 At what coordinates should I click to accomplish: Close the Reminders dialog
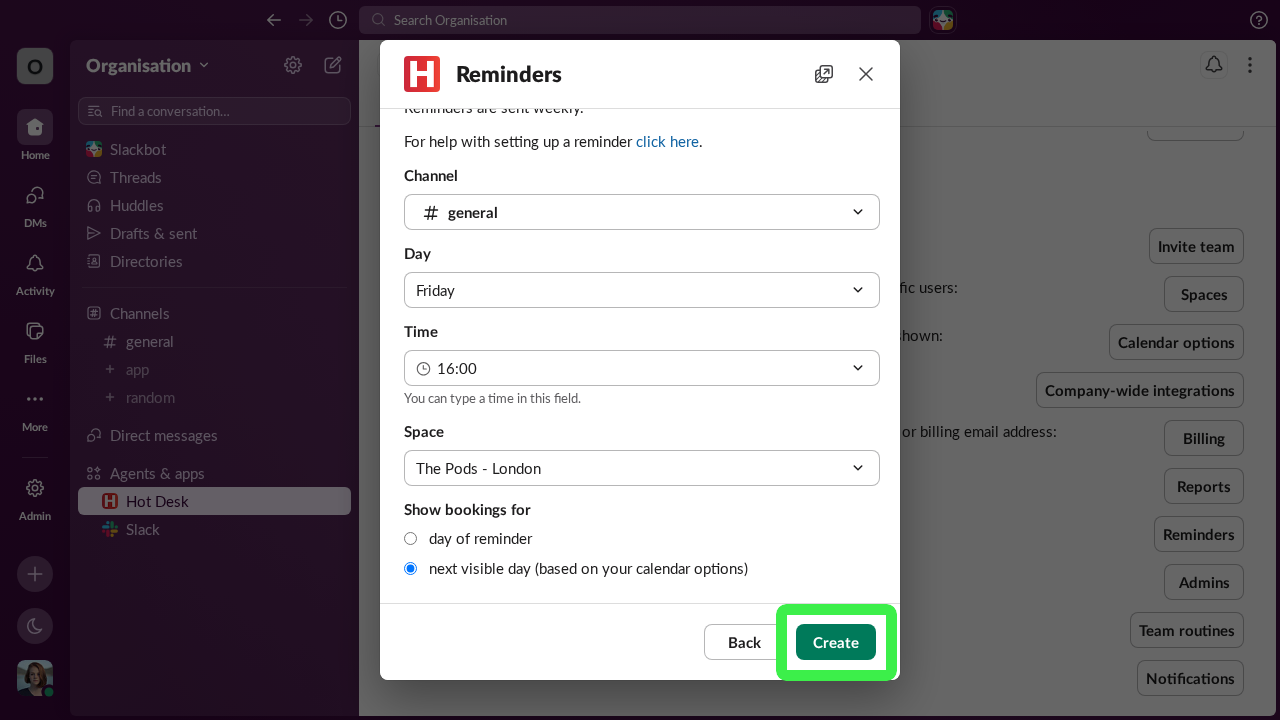(866, 74)
